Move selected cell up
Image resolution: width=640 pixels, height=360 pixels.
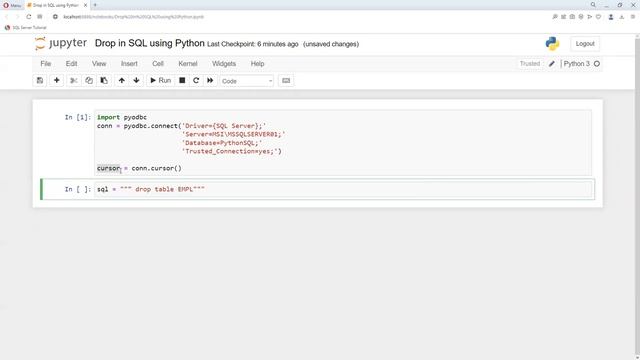point(122,80)
